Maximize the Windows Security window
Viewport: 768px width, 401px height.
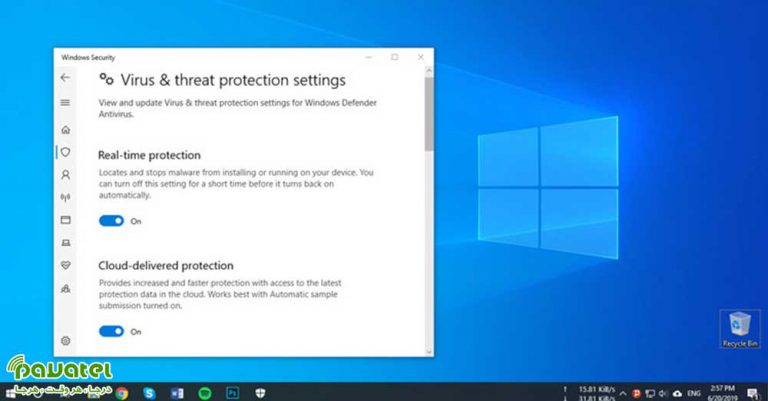395,57
